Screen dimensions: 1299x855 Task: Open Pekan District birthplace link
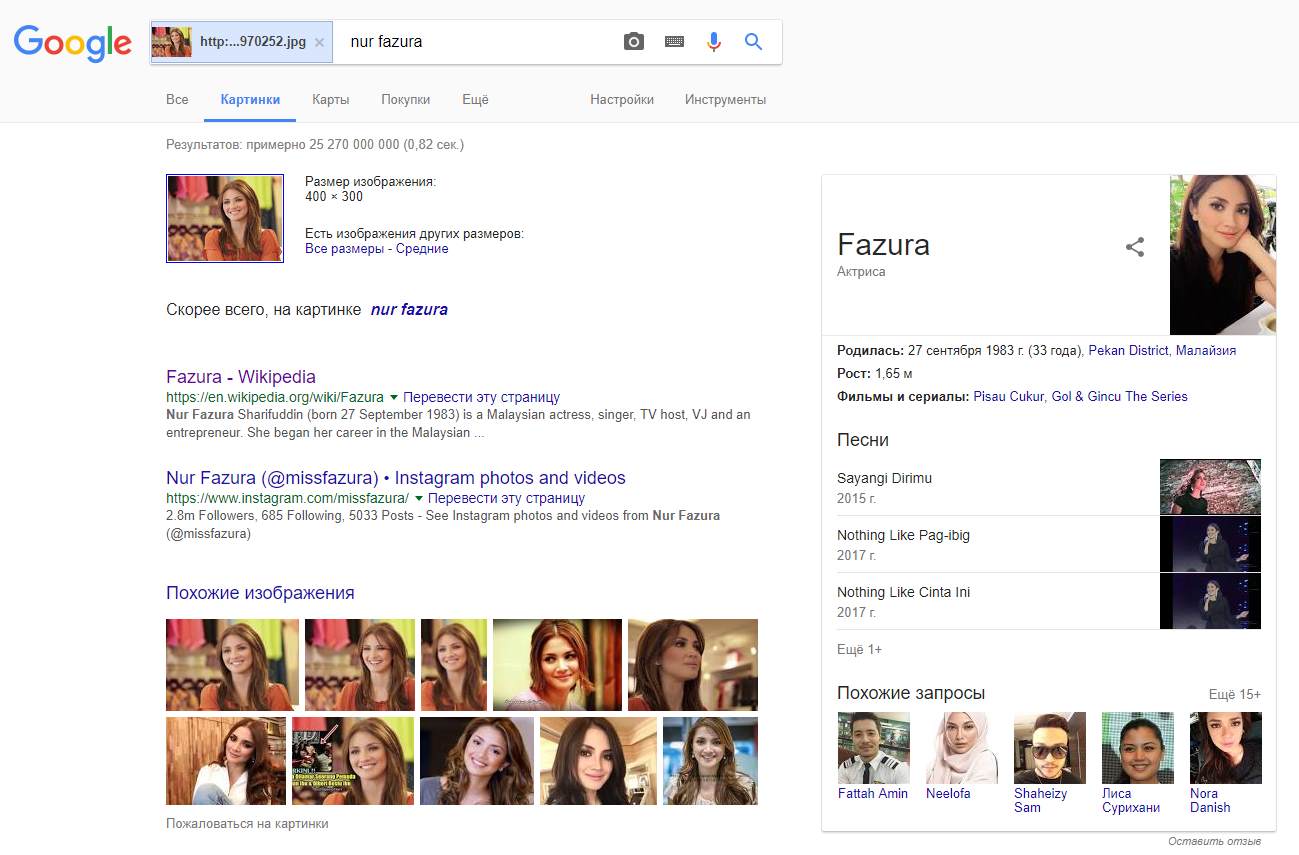pos(1128,351)
